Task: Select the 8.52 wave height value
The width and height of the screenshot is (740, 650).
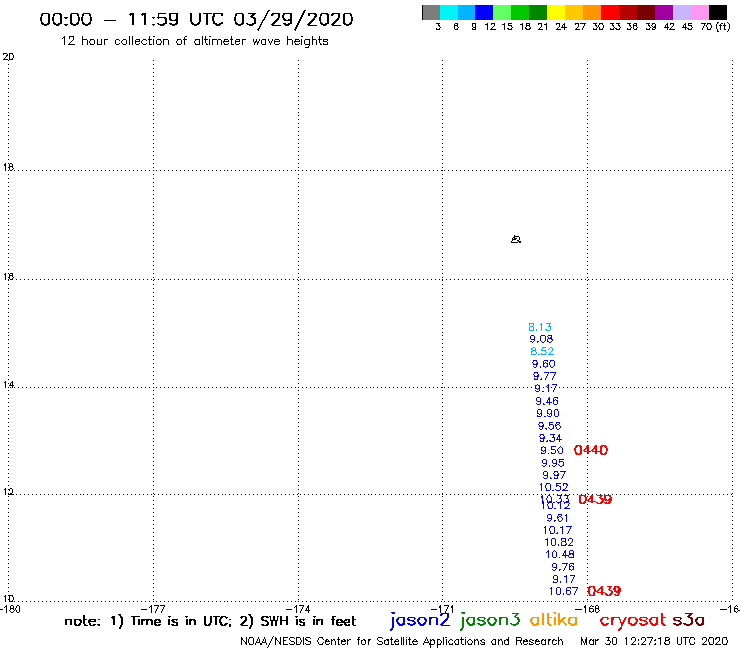Action: tap(542, 351)
